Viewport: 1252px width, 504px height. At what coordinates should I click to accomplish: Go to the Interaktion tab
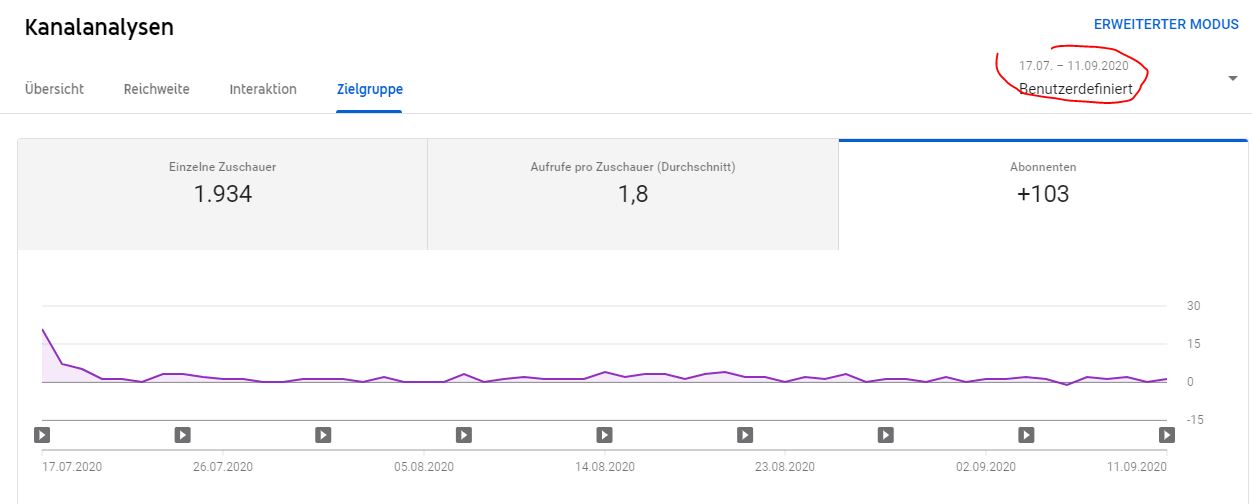(263, 89)
